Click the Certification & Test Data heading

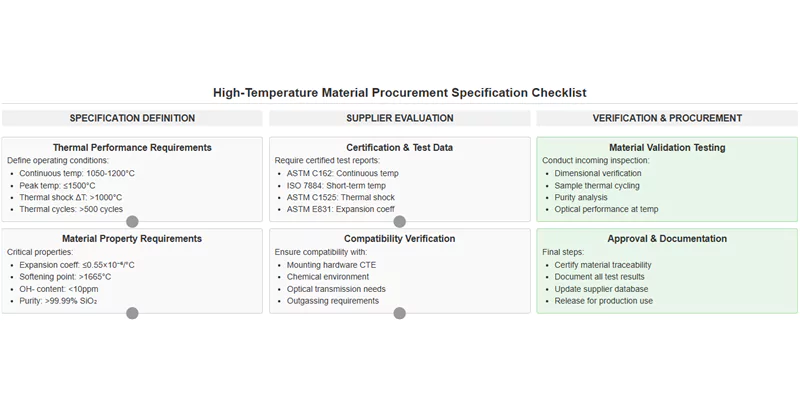[400, 147]
